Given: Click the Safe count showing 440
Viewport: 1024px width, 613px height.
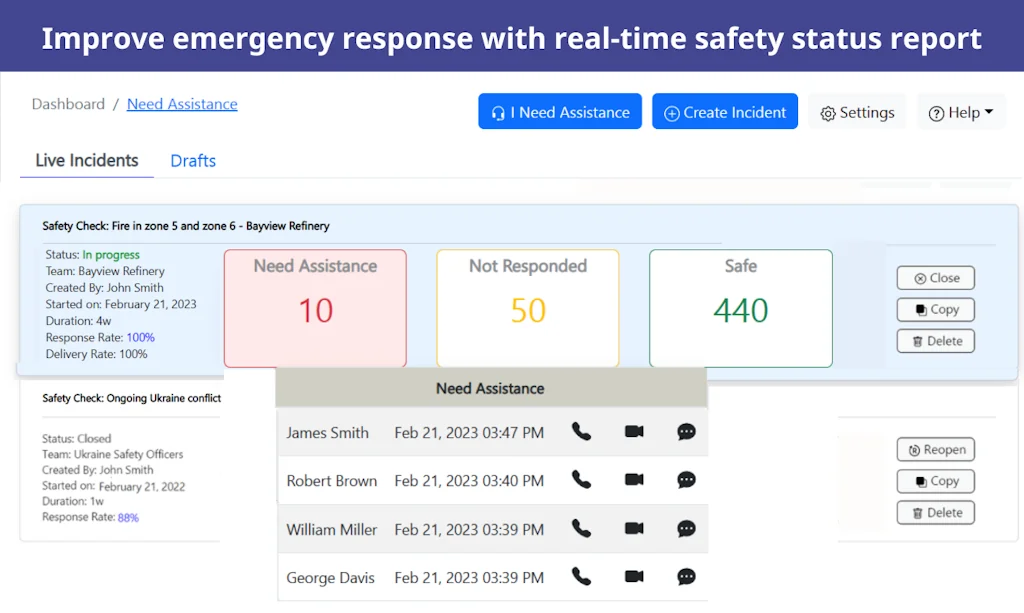Looking at the screenshot, I should [x=740, y=310].
